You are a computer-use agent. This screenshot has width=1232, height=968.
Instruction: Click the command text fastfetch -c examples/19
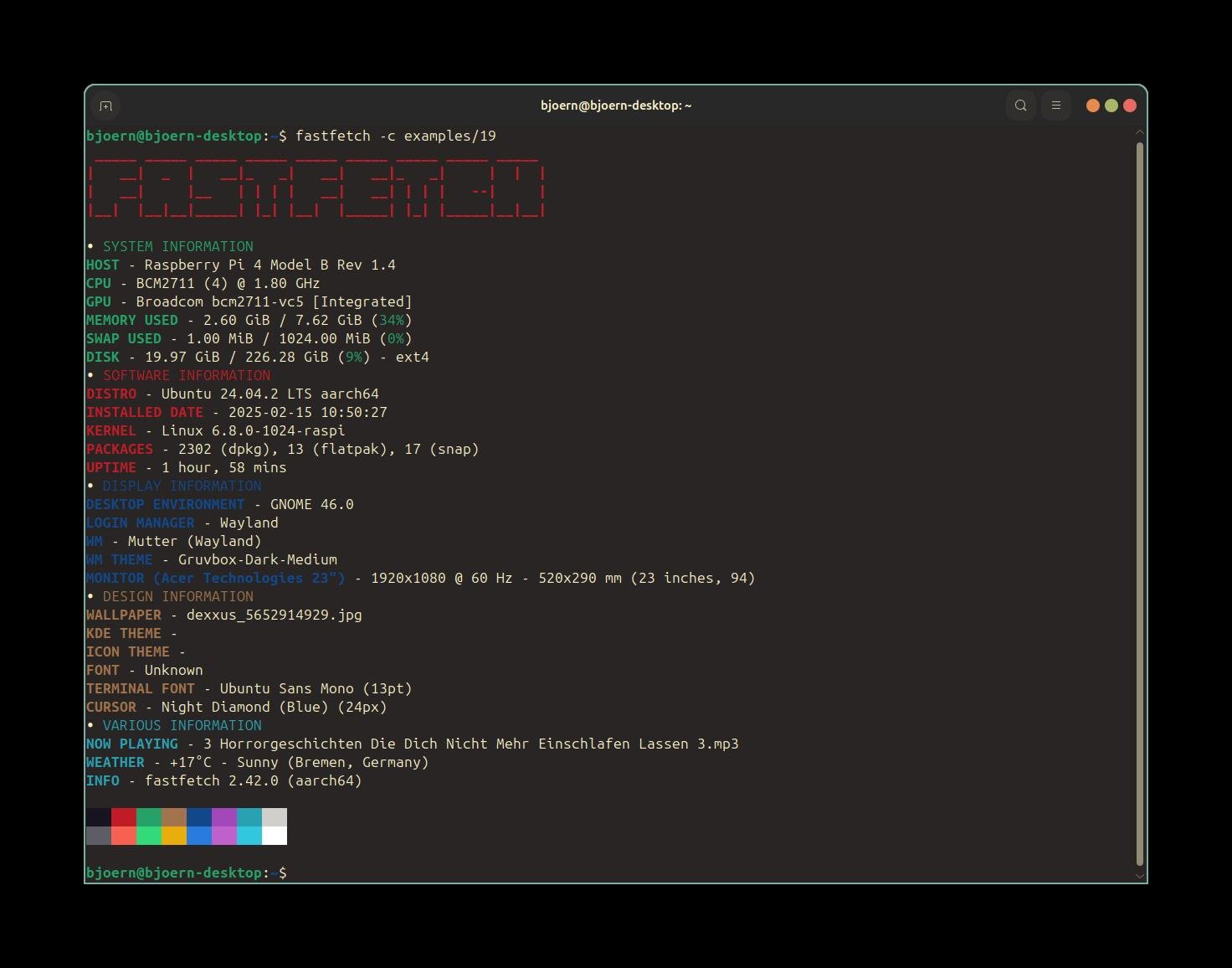[x=396, y=136]
